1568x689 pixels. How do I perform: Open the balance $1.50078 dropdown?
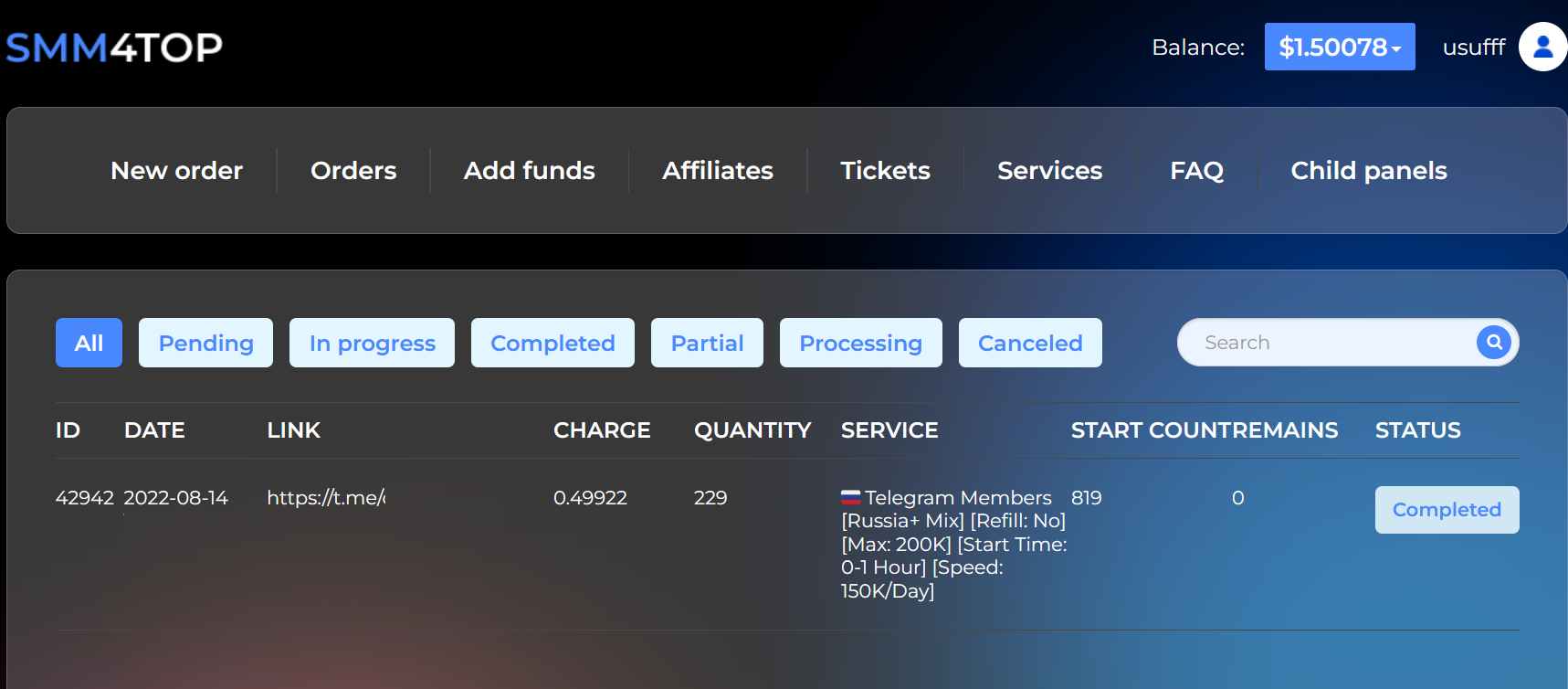(1340, 47)
